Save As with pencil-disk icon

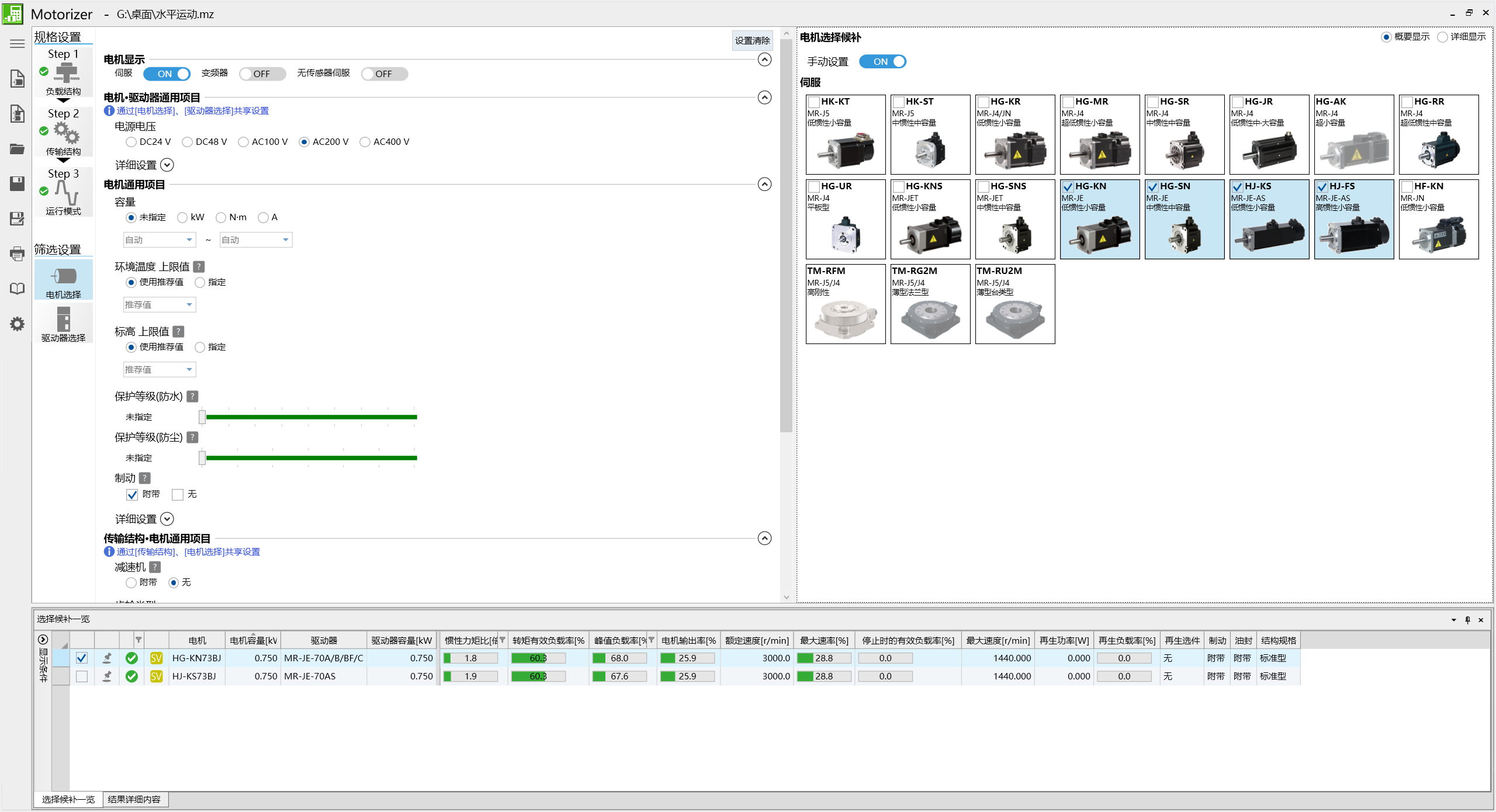[18, 218]
